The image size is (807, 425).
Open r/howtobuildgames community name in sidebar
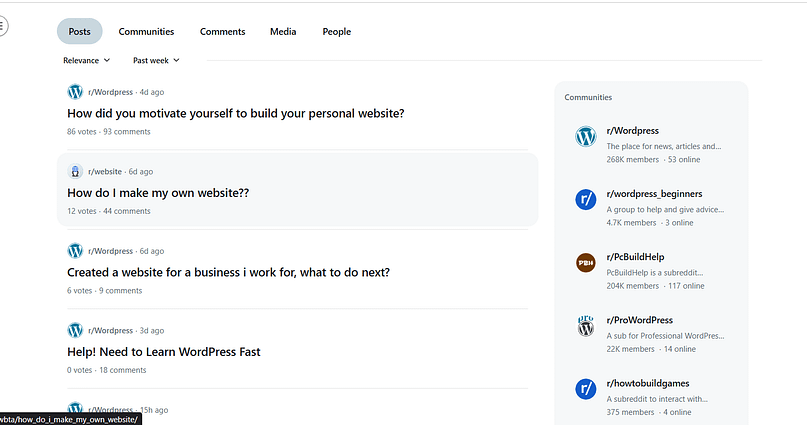pos(648,383)
